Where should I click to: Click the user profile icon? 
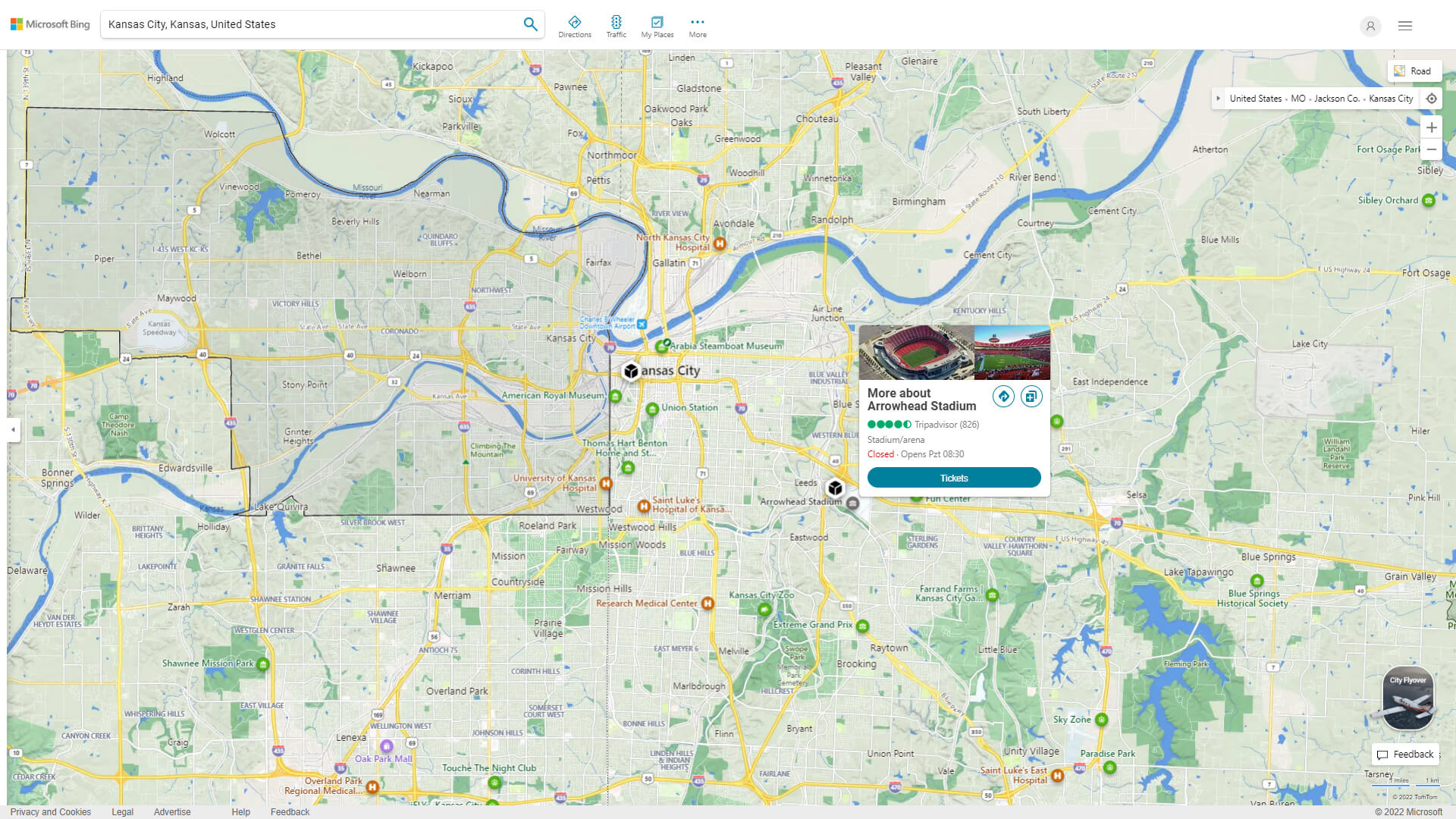pyautogui.click(x=1370, y=26)
